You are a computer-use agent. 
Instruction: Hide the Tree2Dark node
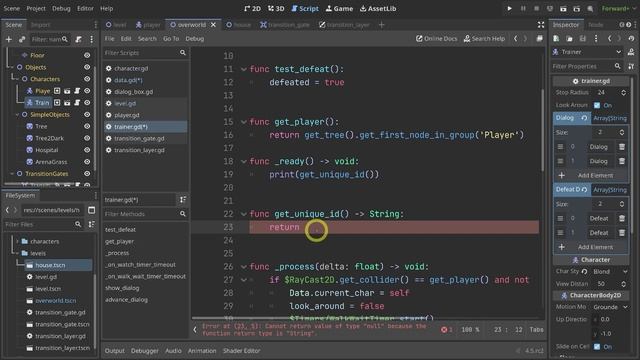click(87, 138)
